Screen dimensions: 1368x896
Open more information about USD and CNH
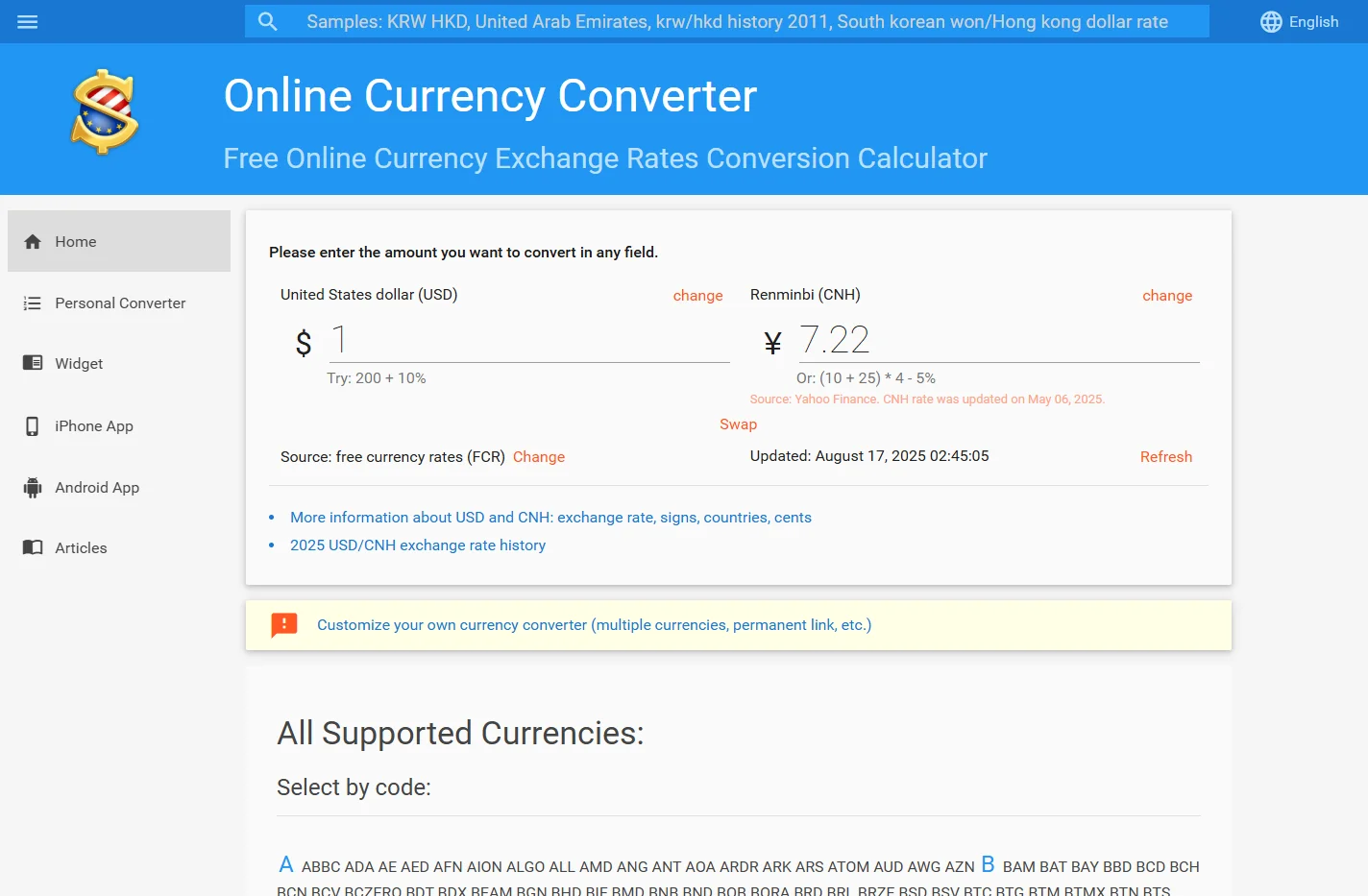550,518
